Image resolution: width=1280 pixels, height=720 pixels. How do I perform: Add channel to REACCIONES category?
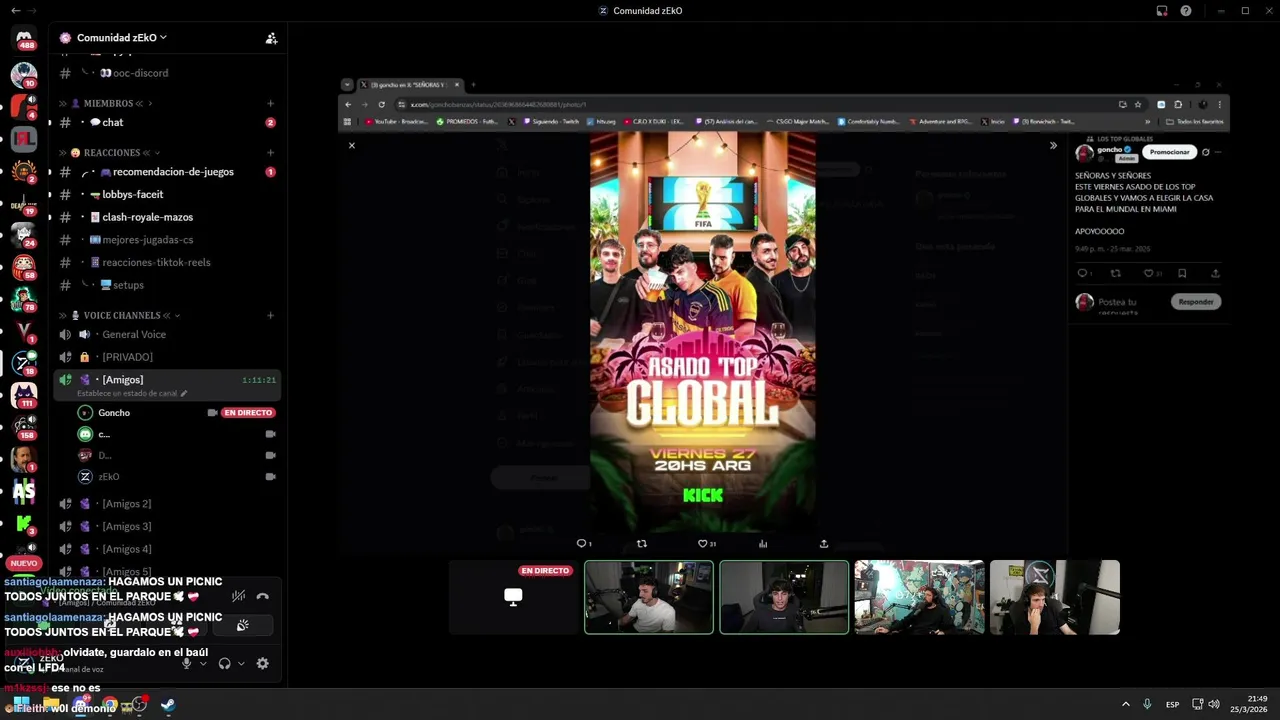[271, 153]
